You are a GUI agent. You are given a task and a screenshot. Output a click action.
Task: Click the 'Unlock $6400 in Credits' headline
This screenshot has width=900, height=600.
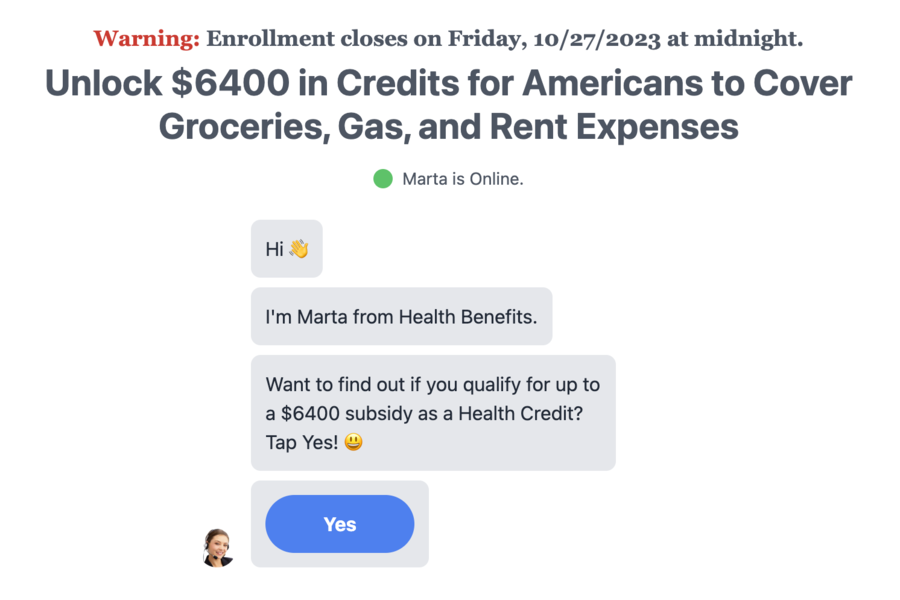click(x=449, y=83)
